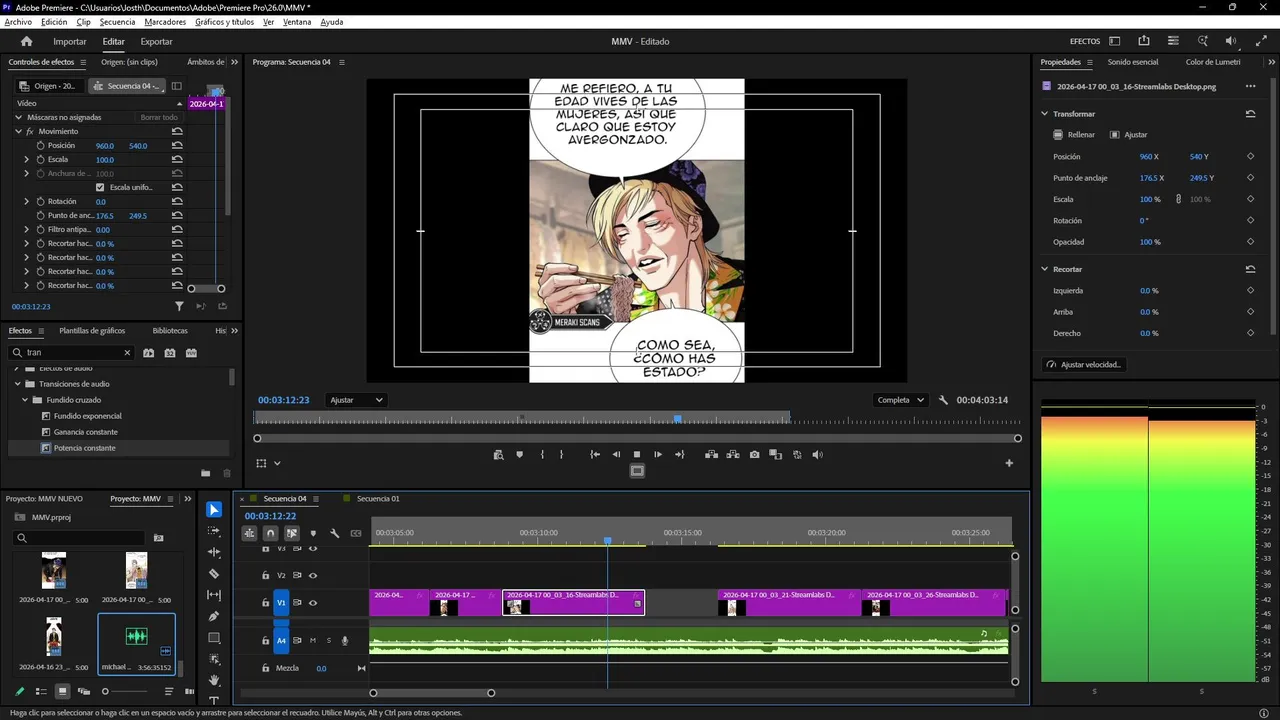This screenshot has width=1280, height=720.
Task: Click the Extract button
Action: tap(733, 455)
